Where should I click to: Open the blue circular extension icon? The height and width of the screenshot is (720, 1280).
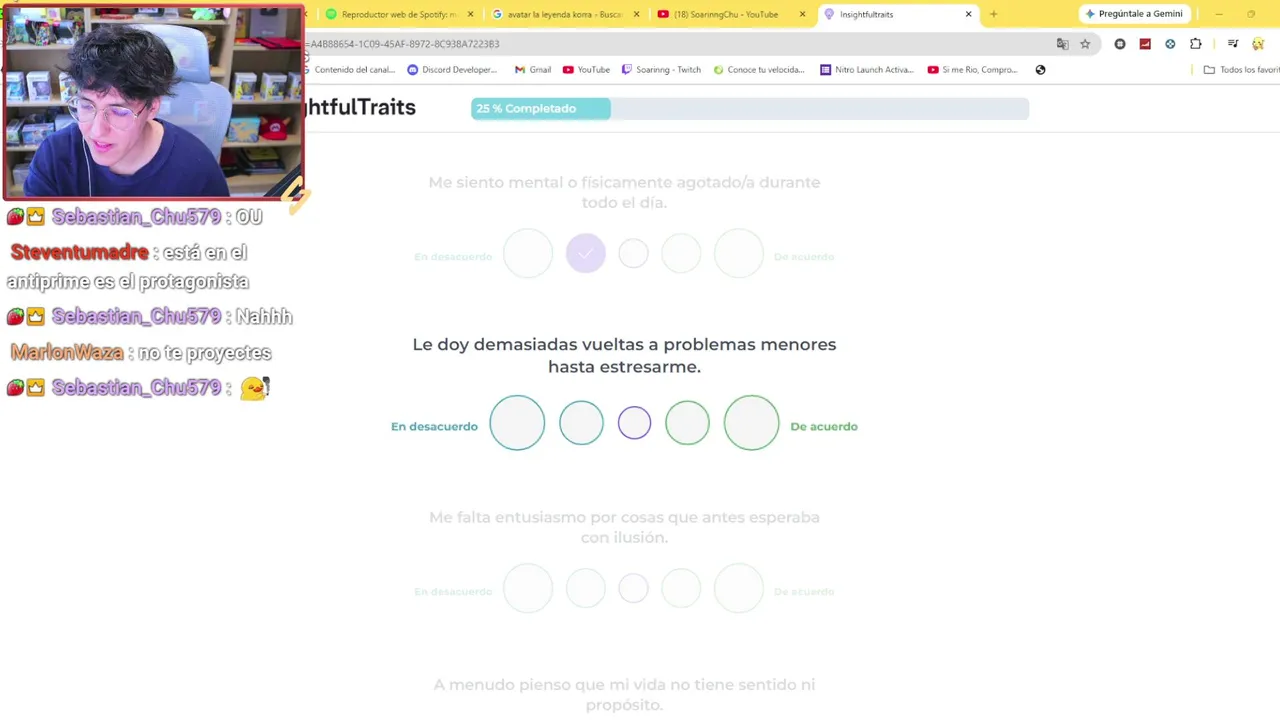[x=1170, y=44]
